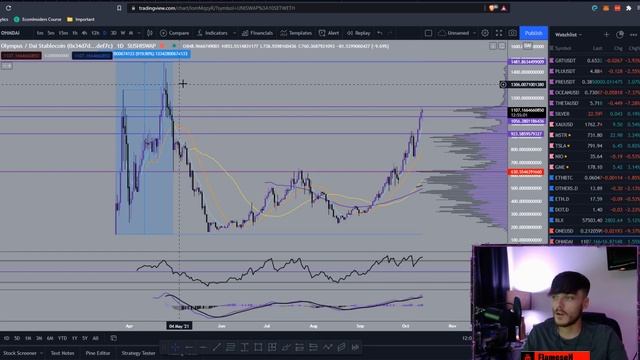Open the Strategy Tester tab

[x=138, y=353]
